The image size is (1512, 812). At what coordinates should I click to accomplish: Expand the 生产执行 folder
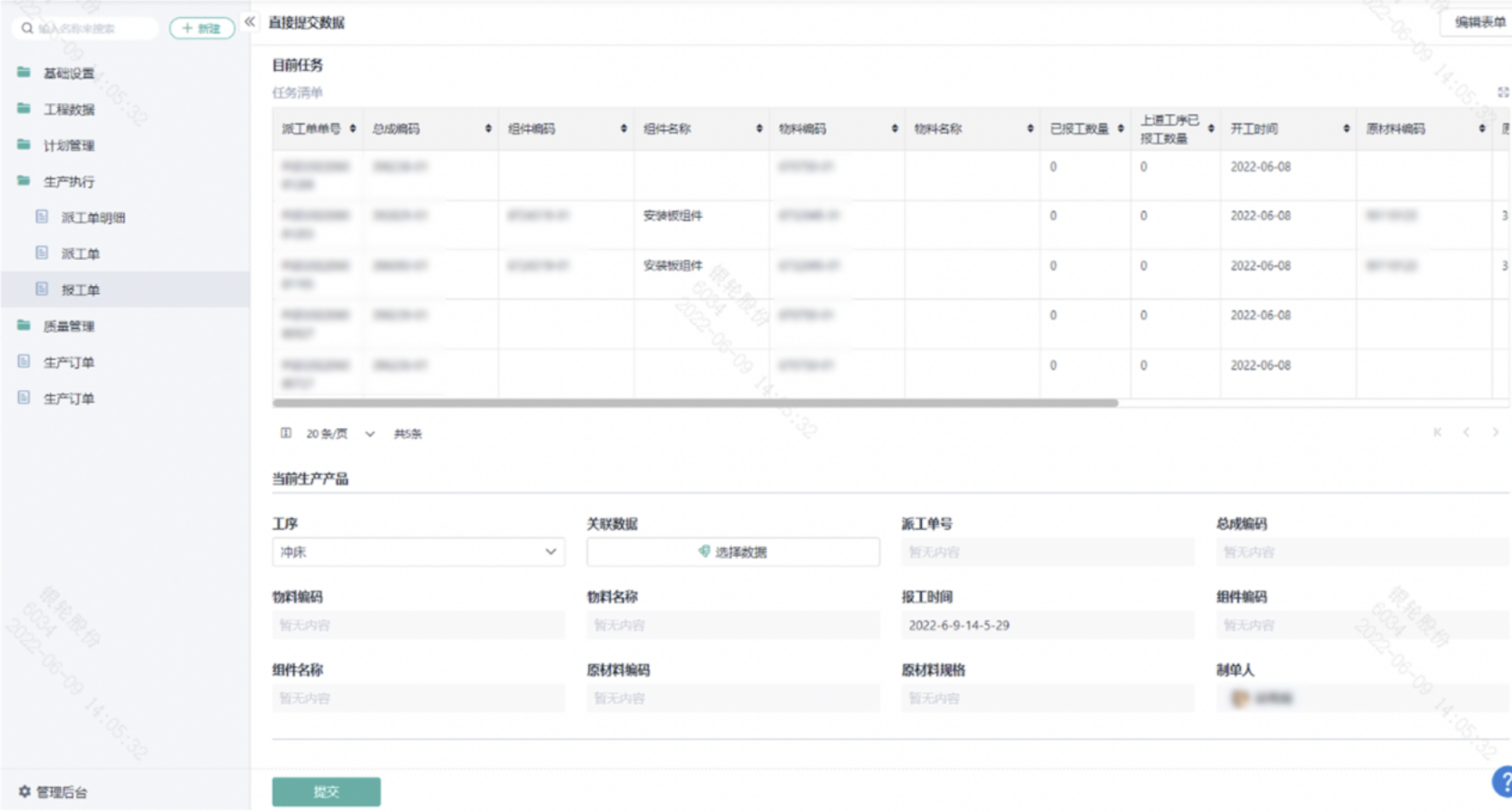pyautogui.click(x=68, y=182)
